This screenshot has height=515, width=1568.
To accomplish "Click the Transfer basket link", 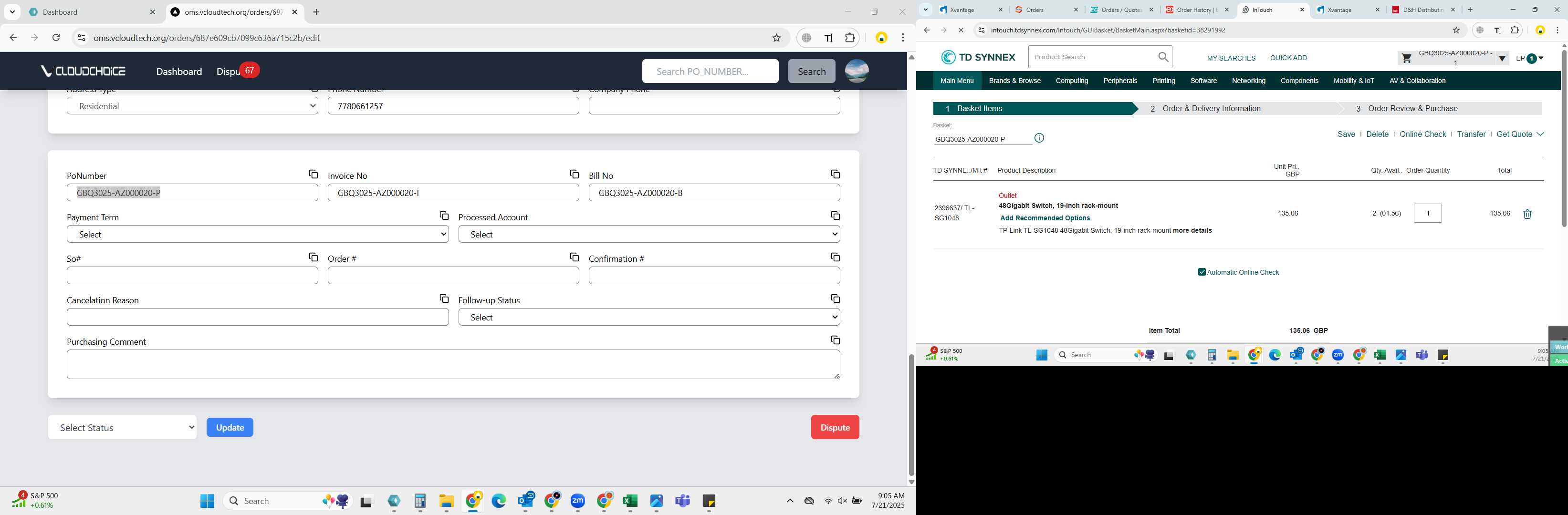I will [x=1471, y=134].
